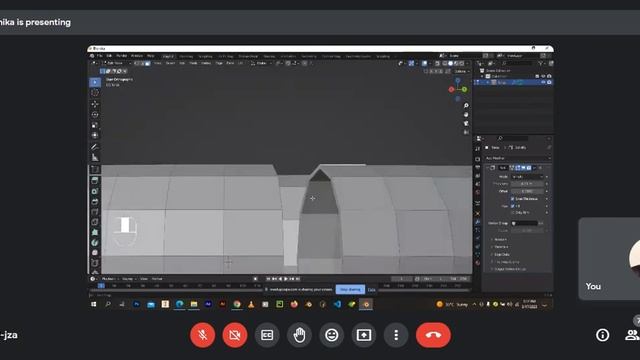Viewport: 640px width, 360px height.
Task: Open the modifier Mode dropdown
Action: coord(528,177)
